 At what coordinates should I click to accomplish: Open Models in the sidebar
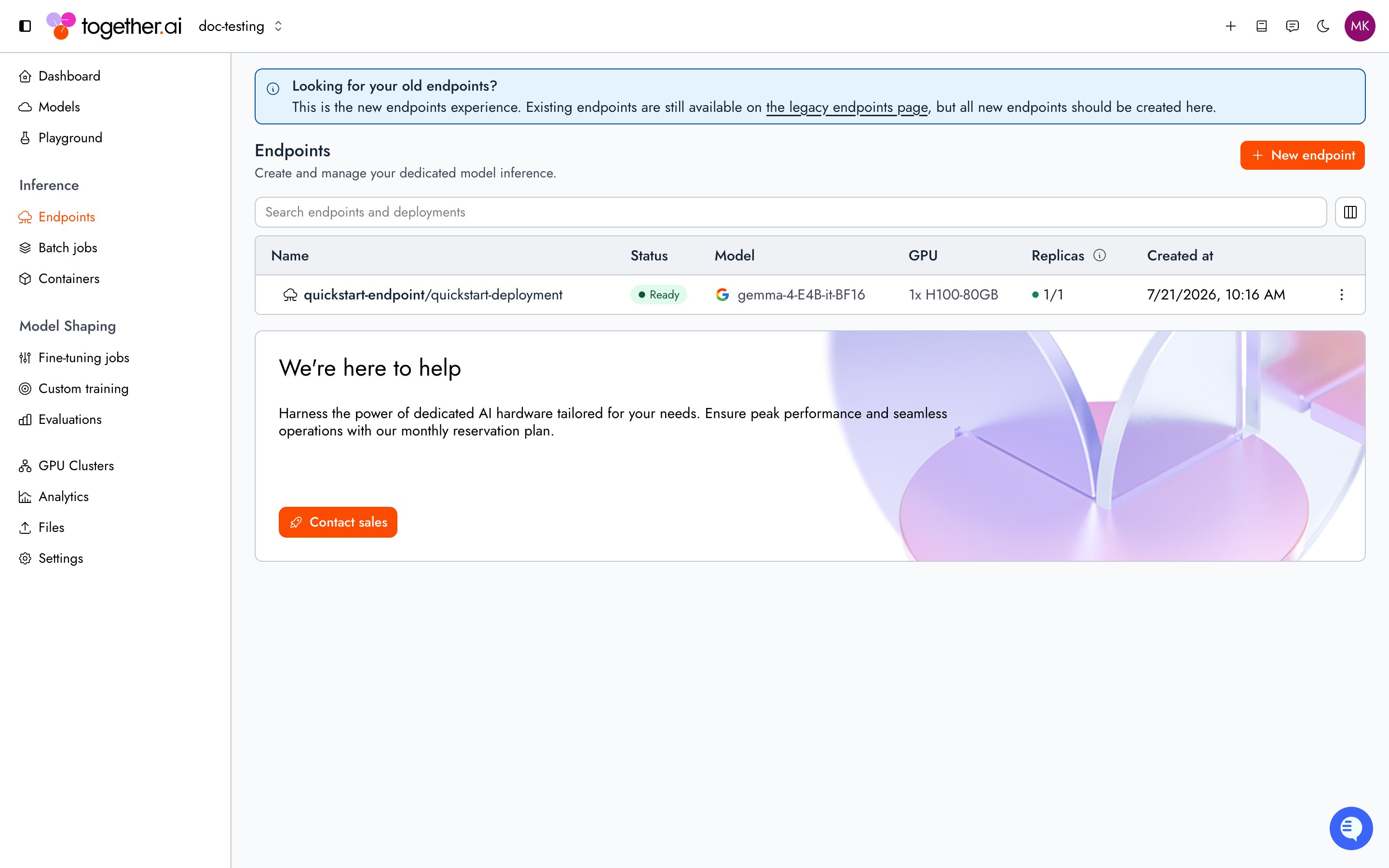click(x=49, y=107)
